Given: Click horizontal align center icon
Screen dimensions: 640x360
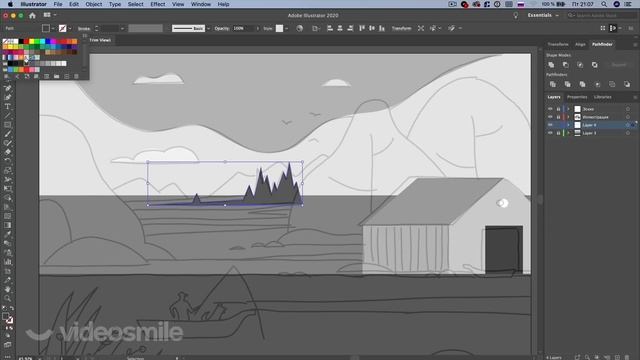Looking at the screenshot, I should click(340, 28).
